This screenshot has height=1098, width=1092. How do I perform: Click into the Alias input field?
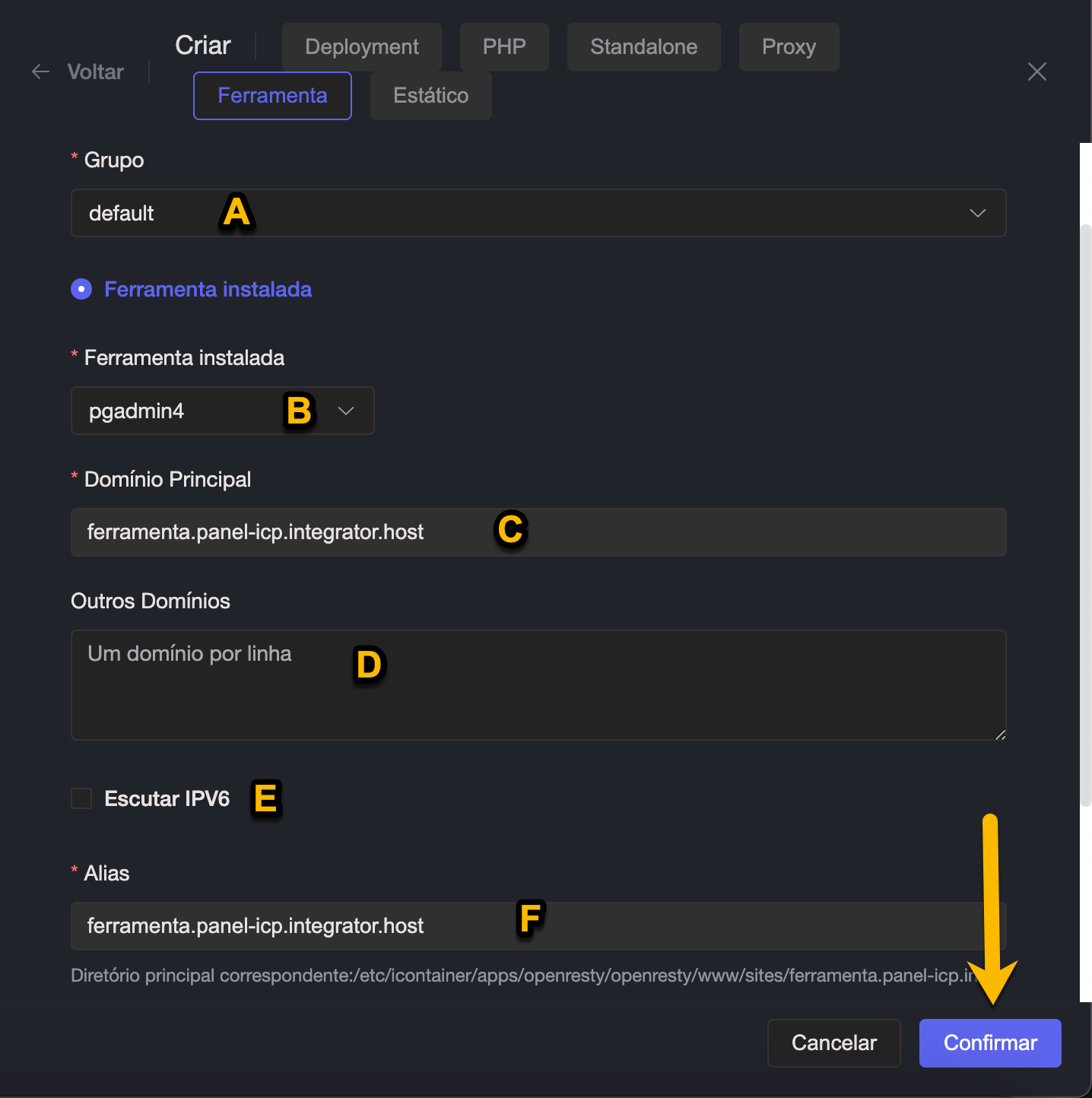tap(684, 926)
